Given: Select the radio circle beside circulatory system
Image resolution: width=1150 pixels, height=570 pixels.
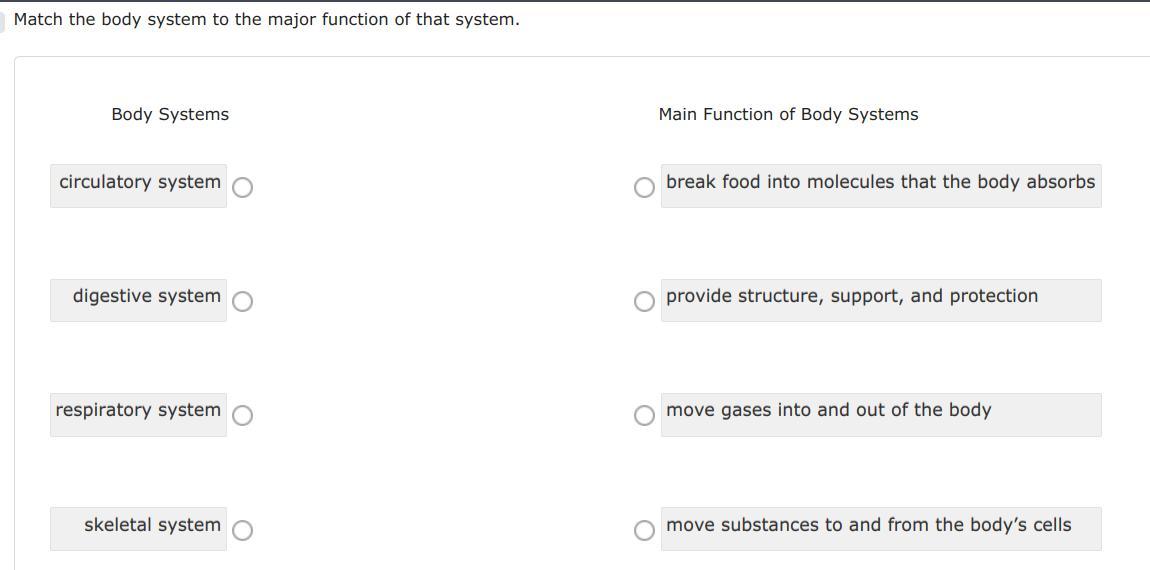Looking at the screenshot, I should coord(242,187).
